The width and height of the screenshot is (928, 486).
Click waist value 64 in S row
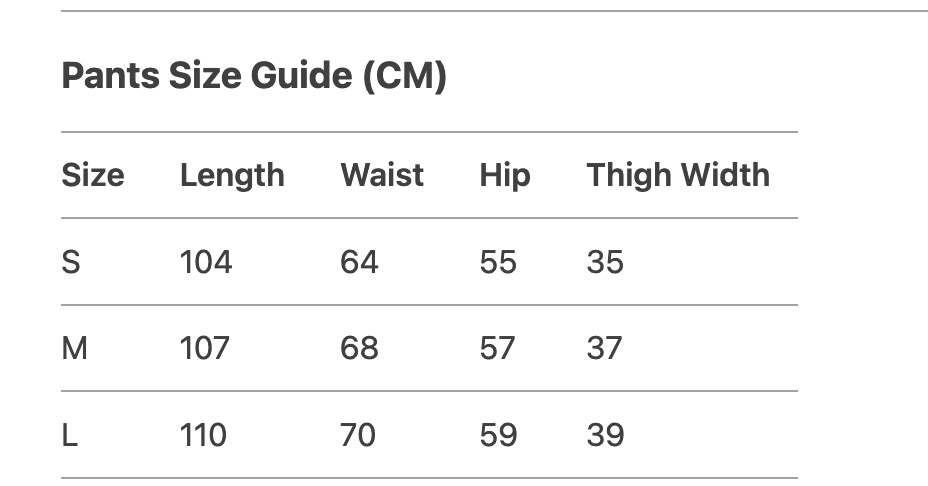(359, 262)
